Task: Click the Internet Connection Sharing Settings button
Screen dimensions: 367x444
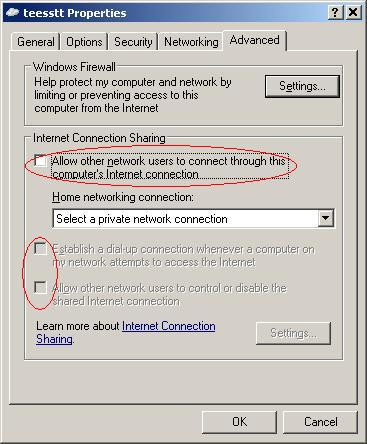Action: [x=293, y=333]
